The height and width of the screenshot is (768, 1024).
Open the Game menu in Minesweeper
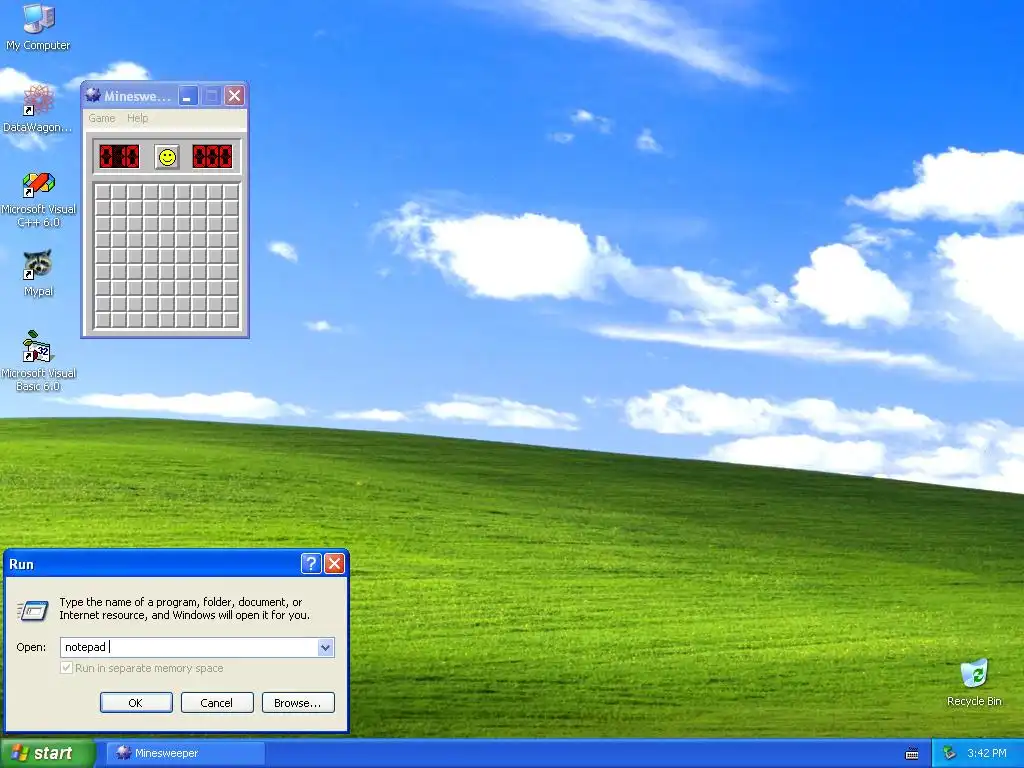(x=102, y=118)
